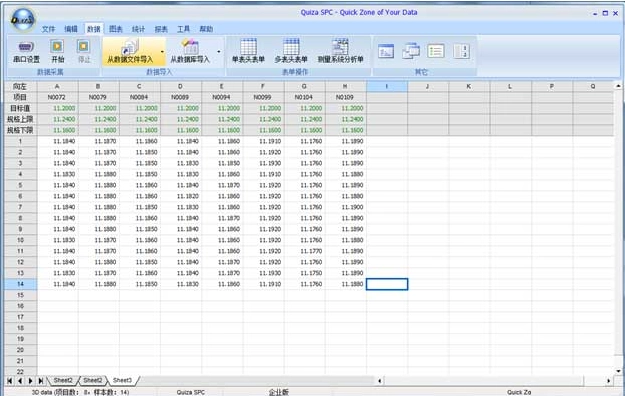Image resolution: width=625 pixels, height=396 pixels.
Task: Click the 目标值 row header
Action: [x=20, y=108]
